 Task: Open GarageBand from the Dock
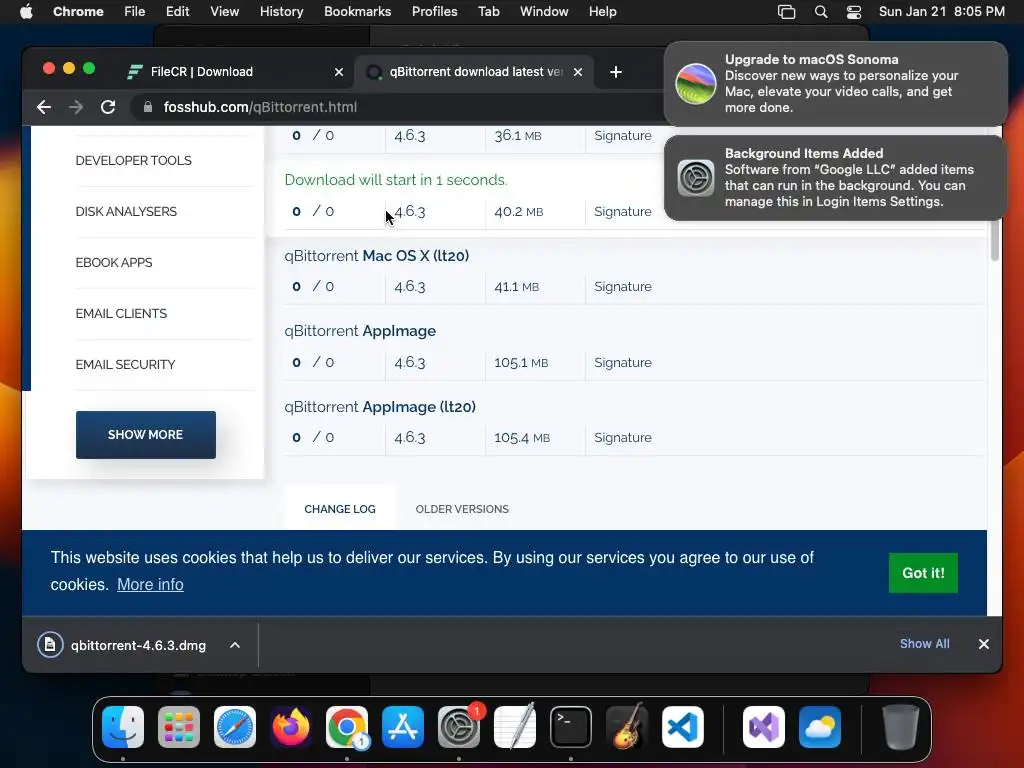[x=627, y=727]
